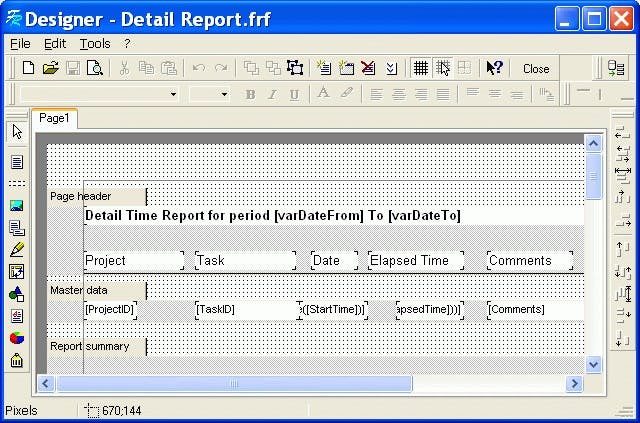Toggle Bold text formatting
The image size is (640, 423).
point(251,94)
